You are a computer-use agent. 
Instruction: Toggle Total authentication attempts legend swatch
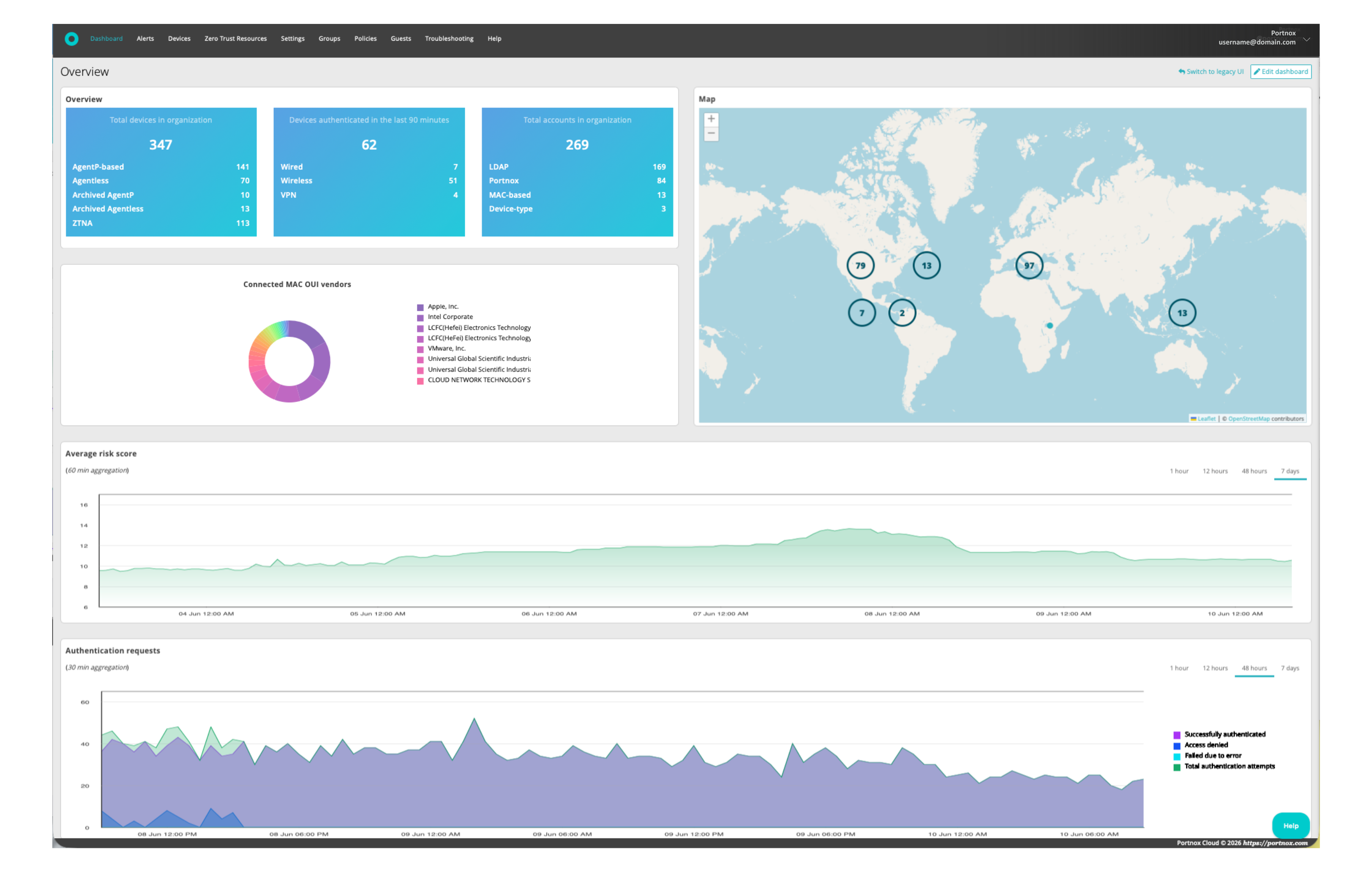[1176, 767]
